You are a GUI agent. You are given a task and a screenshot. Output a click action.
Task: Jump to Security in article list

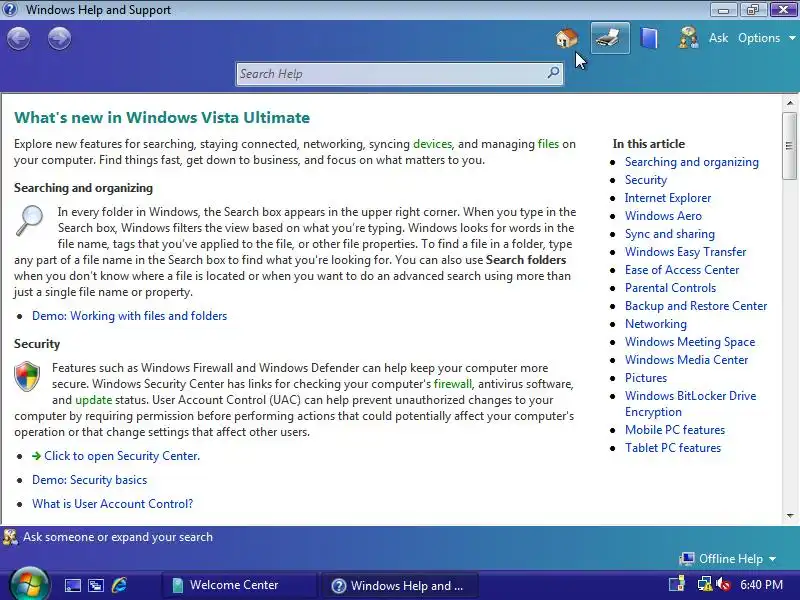pyautogui.click(x=646, y=180)
